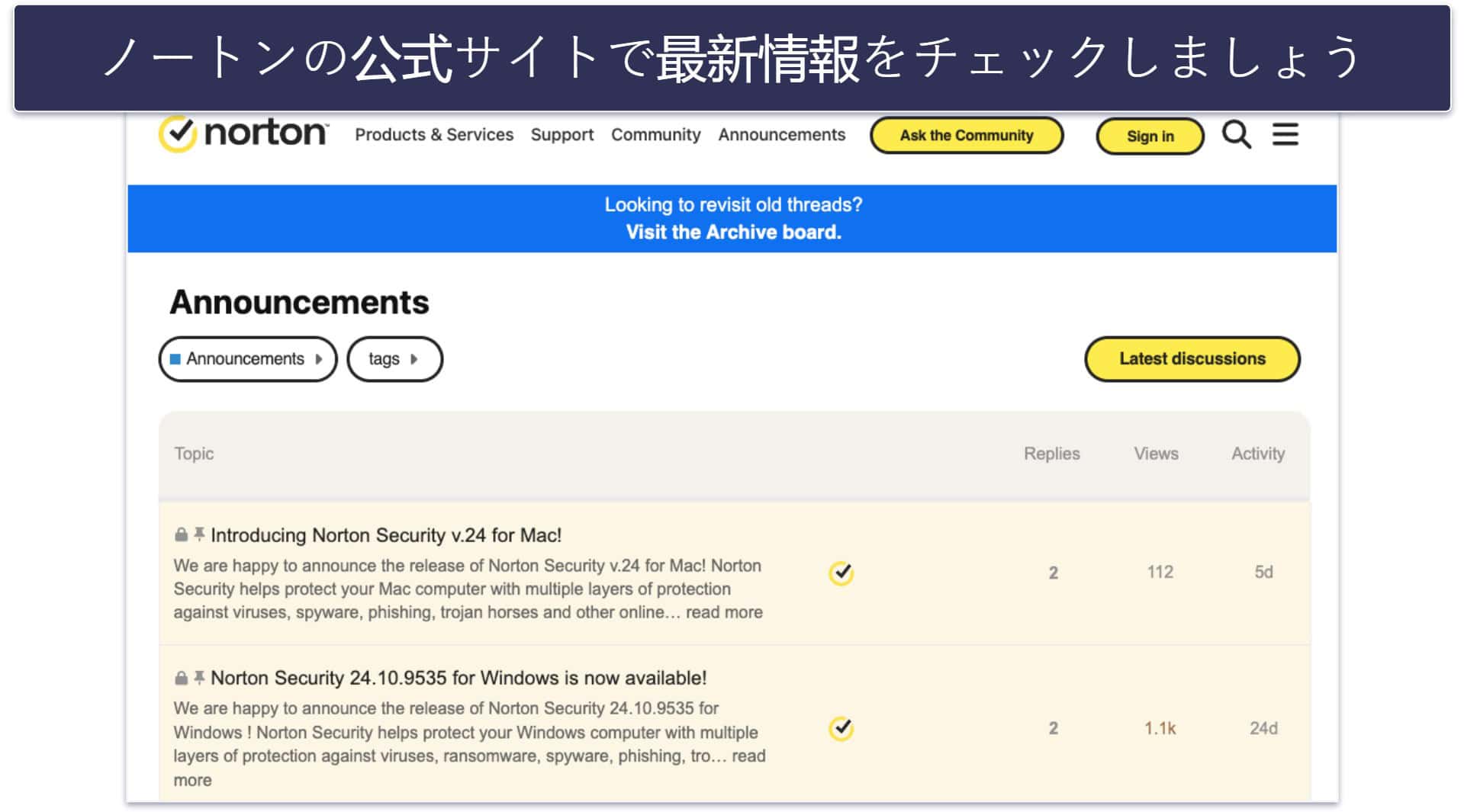This screenshot has height=812, width=1464.
Task: Click Norton avatar in Mac v.24 topic row
Action: point(841,573)
